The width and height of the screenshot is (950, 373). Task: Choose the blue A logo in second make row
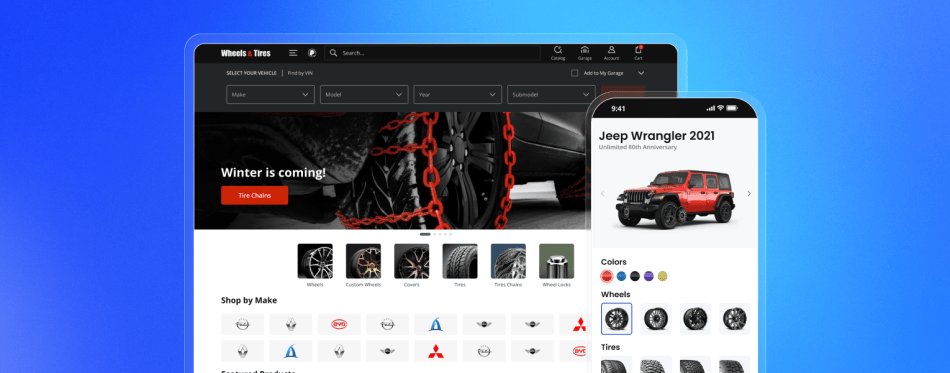[x=291, y=351]
